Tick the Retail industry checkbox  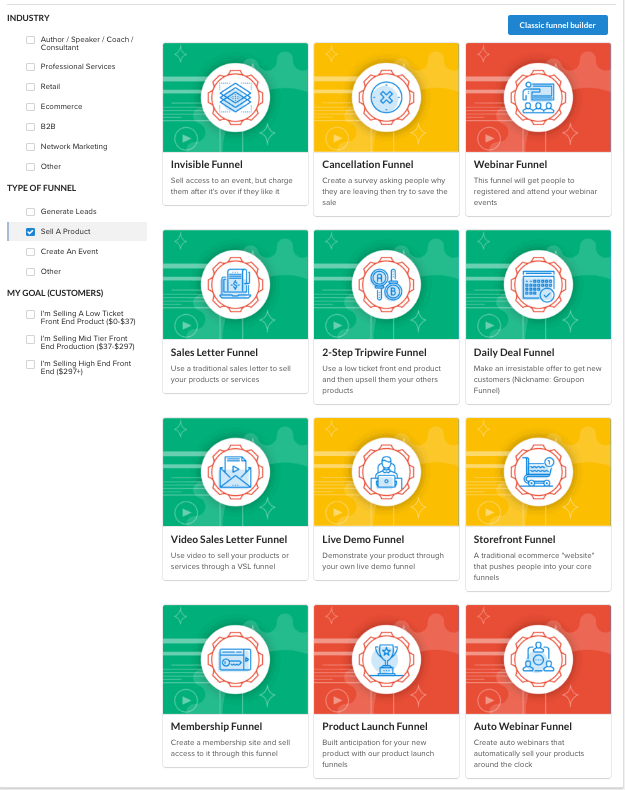31,87
